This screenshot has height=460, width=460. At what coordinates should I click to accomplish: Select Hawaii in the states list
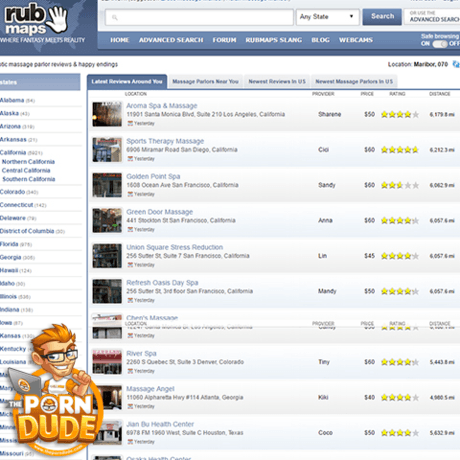tap(9, 270)
